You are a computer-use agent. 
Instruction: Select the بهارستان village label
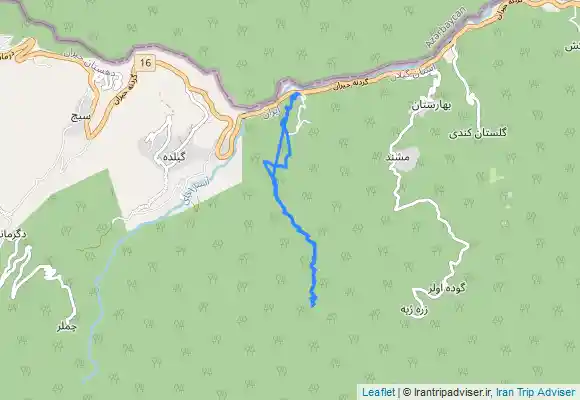(431, 105)
